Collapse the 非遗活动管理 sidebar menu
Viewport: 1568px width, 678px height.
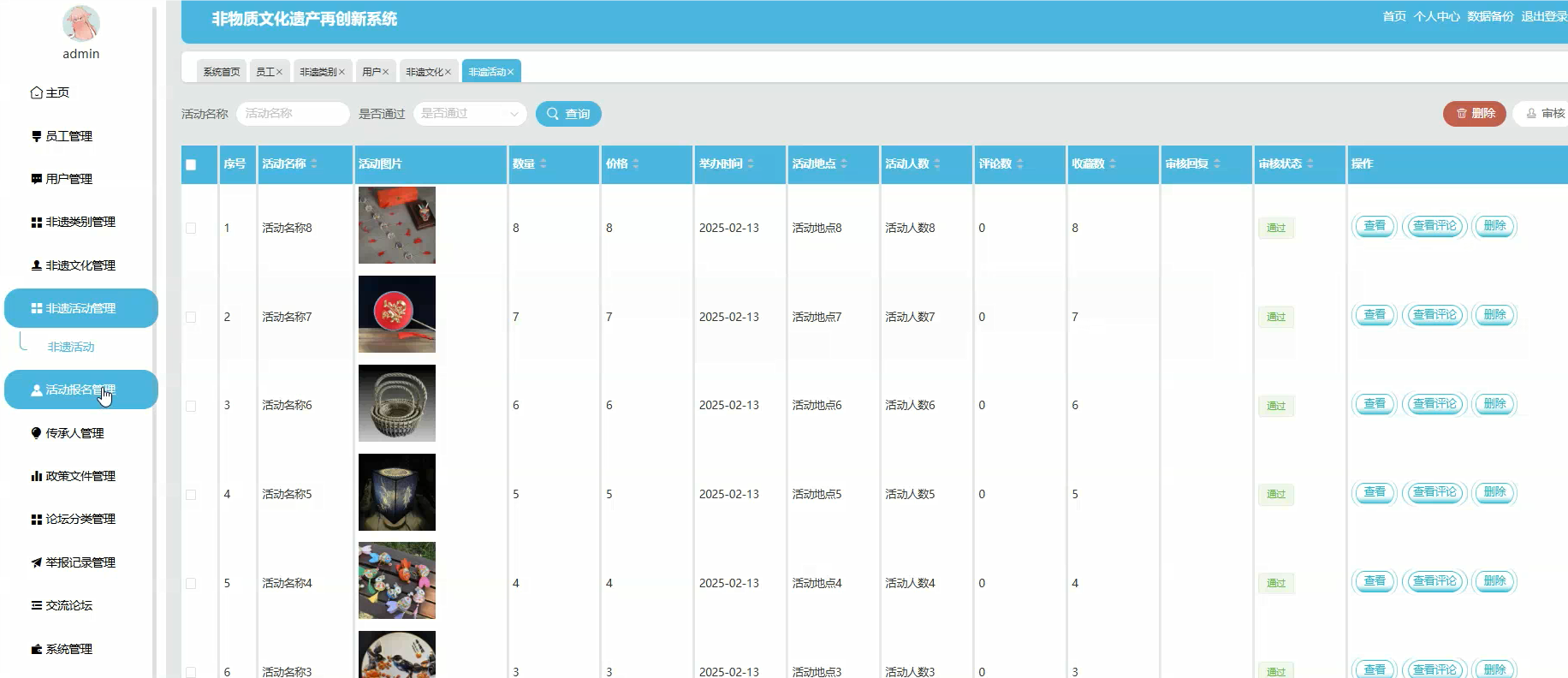click(81, 308)
